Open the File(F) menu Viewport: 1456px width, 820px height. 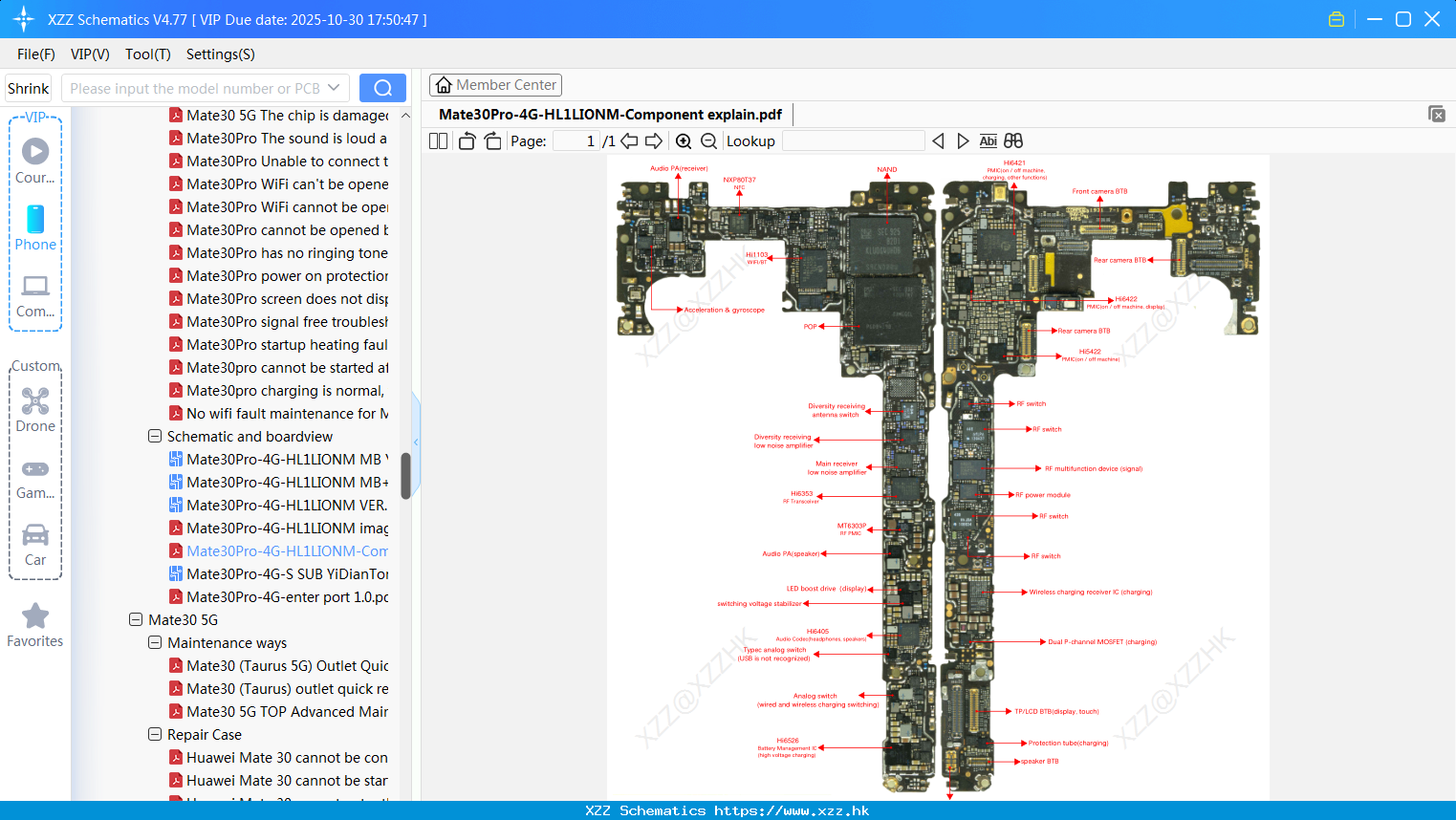pyautogui.click(x=36, y=54)
